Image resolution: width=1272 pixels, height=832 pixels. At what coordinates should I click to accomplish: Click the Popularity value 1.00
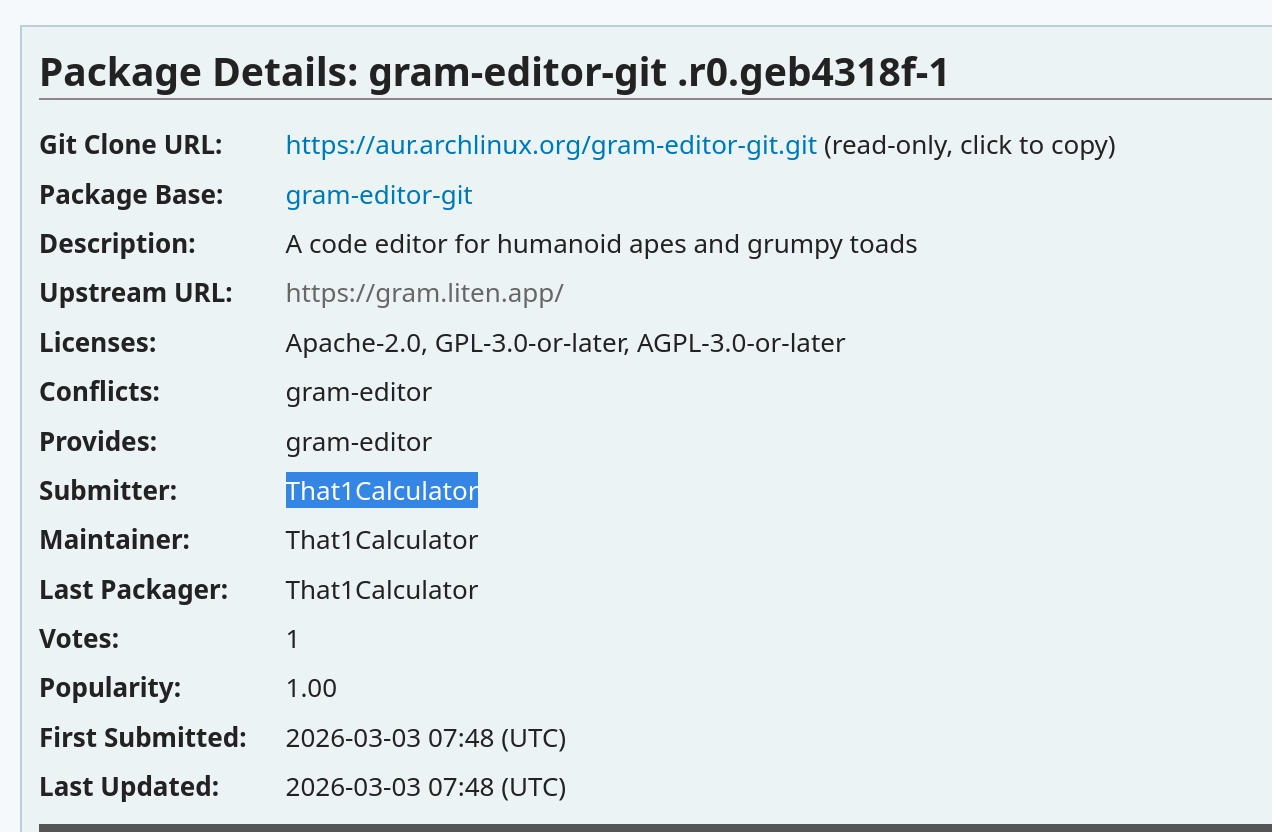point(311,688)
